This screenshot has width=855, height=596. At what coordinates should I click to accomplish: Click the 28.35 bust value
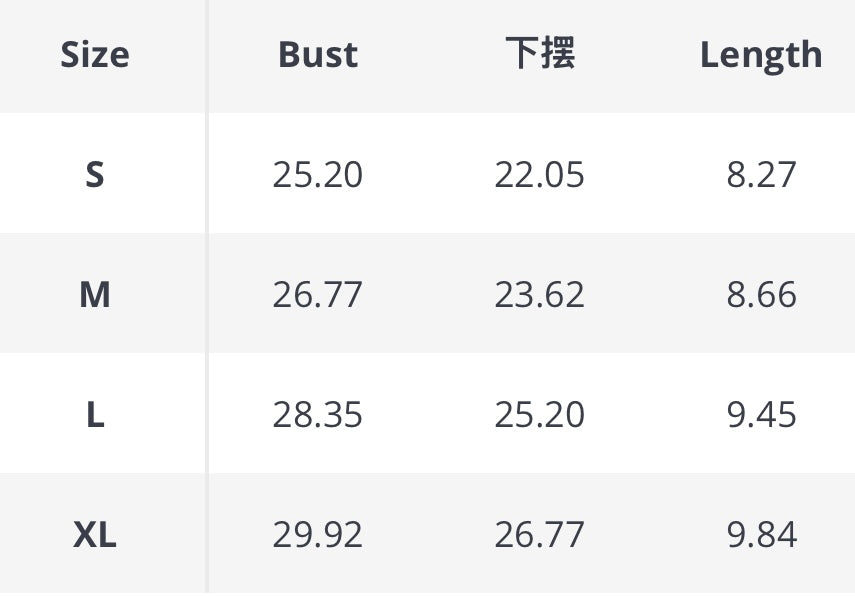point(317,415)
